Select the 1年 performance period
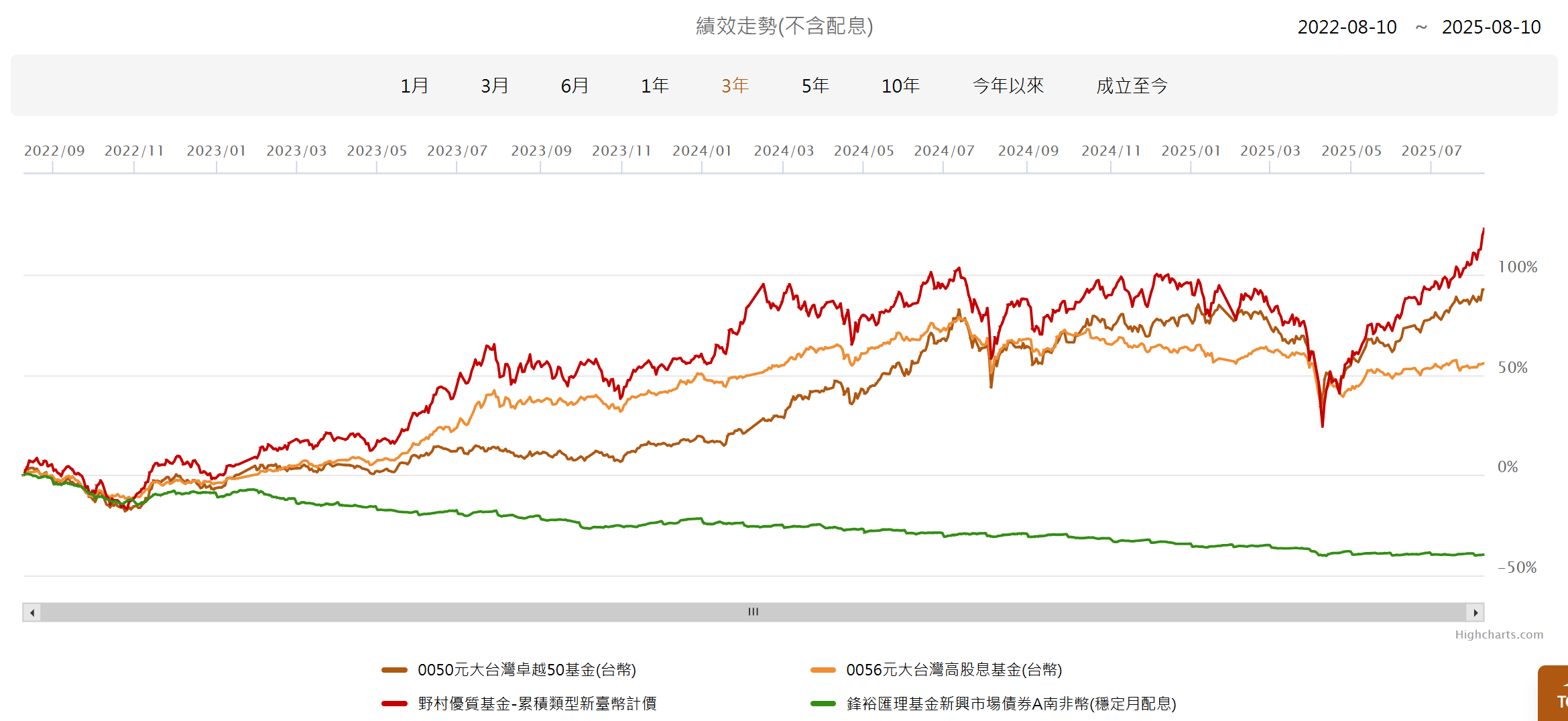 [655, 86]
